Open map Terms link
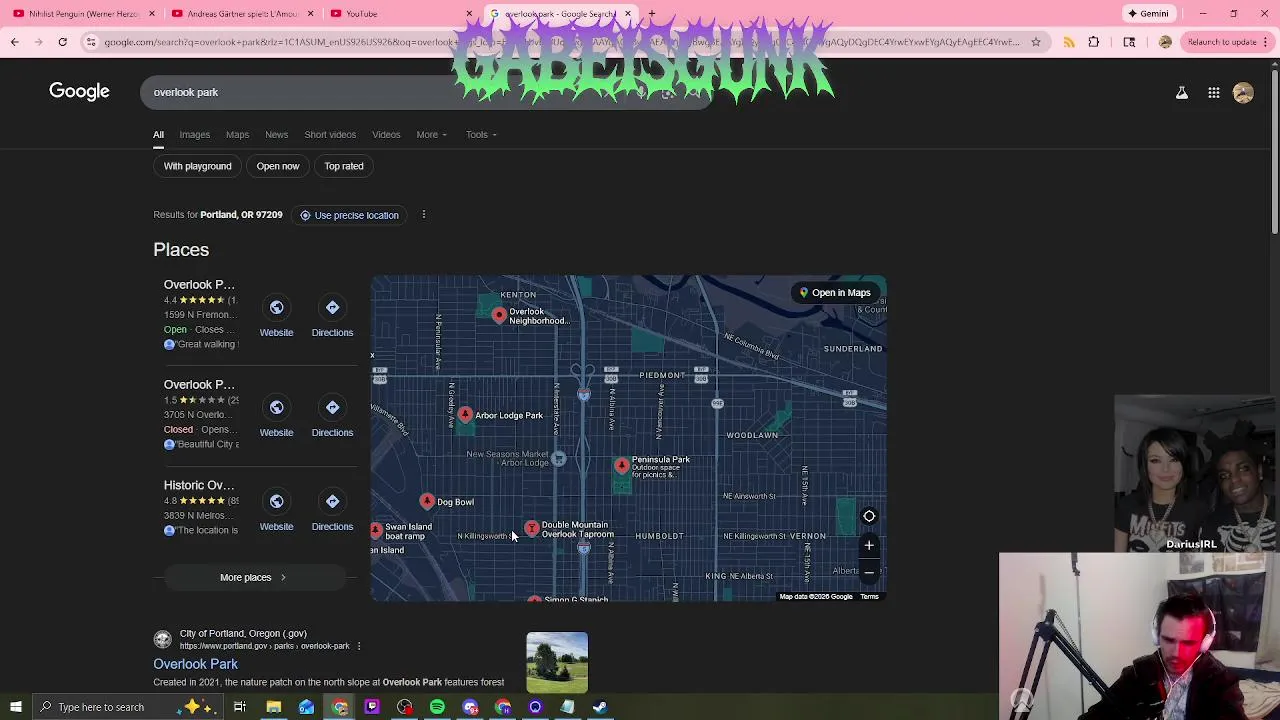Image resolution: width=1280 pixels, height=720 pixels. coord(869,597)
